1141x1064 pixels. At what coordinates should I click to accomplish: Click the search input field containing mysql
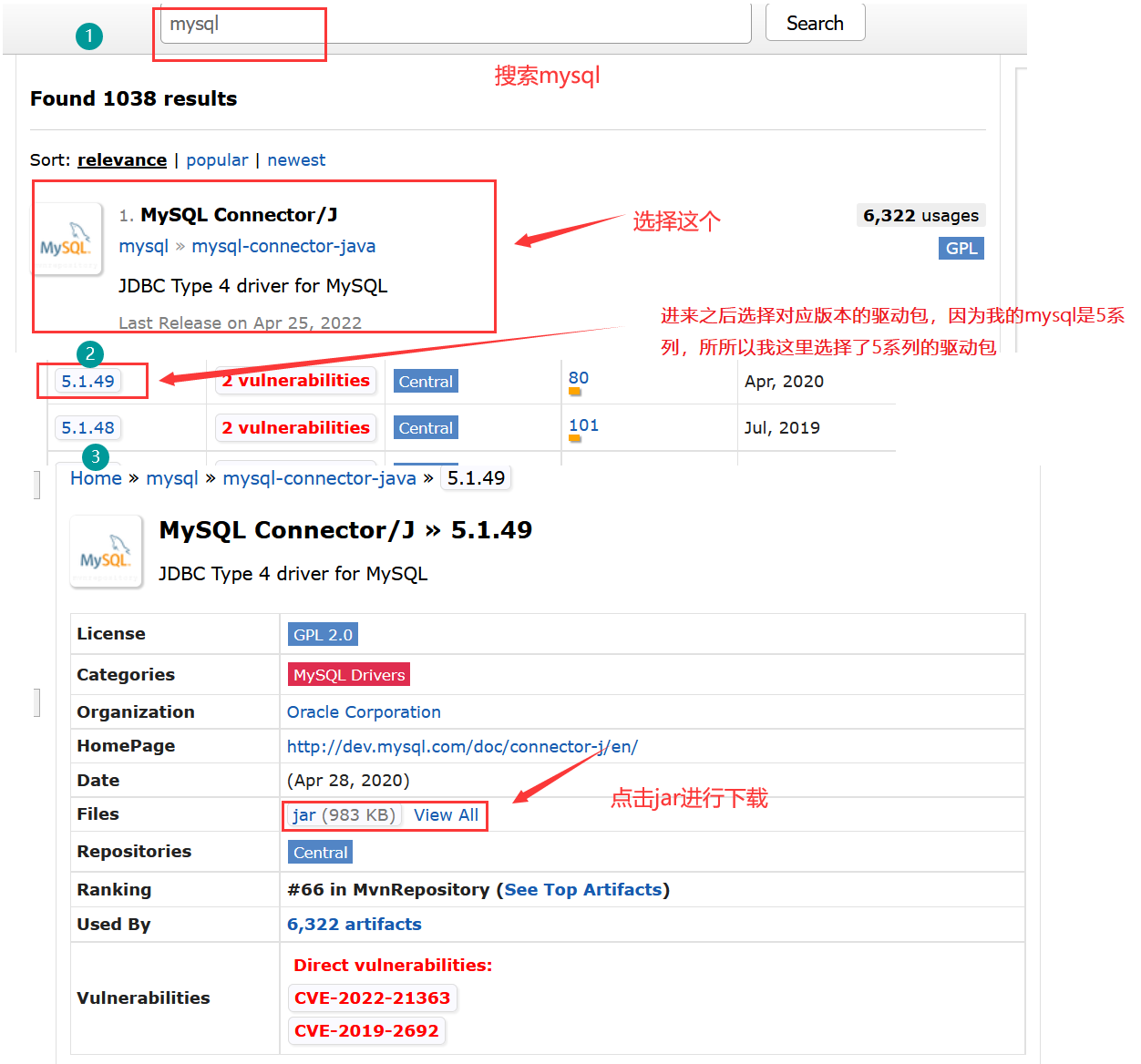pos(456,24)
